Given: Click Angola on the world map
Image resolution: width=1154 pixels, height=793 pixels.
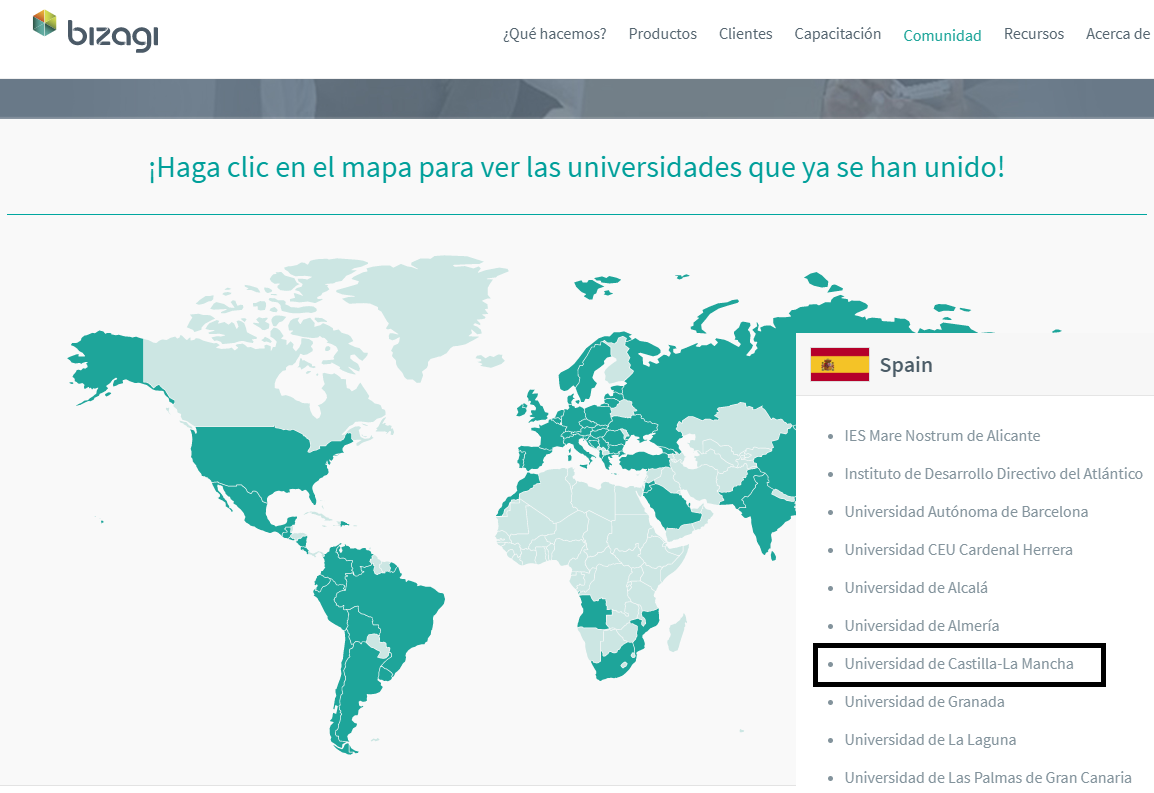Looking at the screenshot, I should coord(593,613).
